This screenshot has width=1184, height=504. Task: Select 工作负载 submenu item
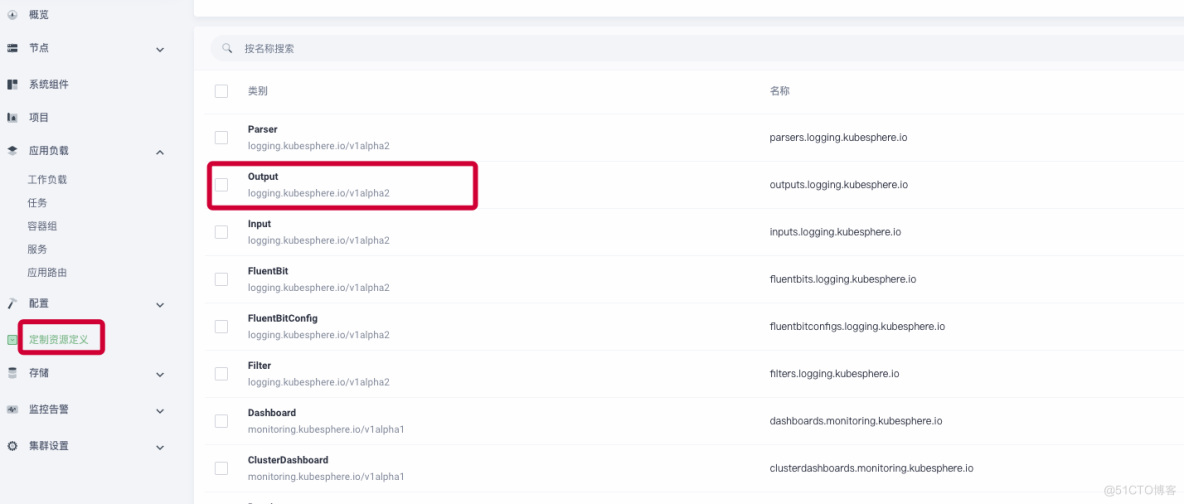point(47,180)
